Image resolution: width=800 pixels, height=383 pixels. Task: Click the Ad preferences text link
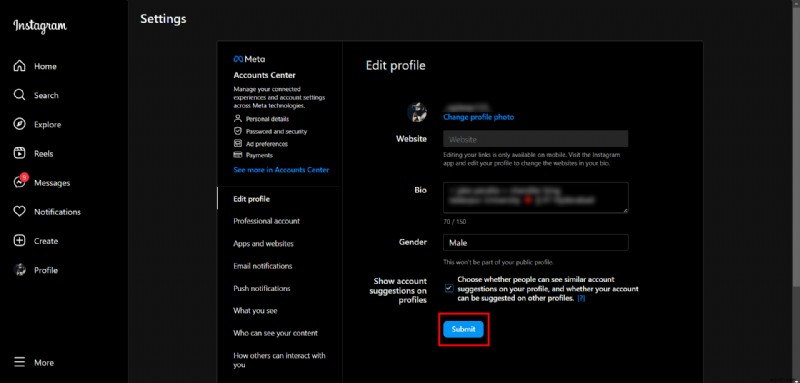point(267,144)
